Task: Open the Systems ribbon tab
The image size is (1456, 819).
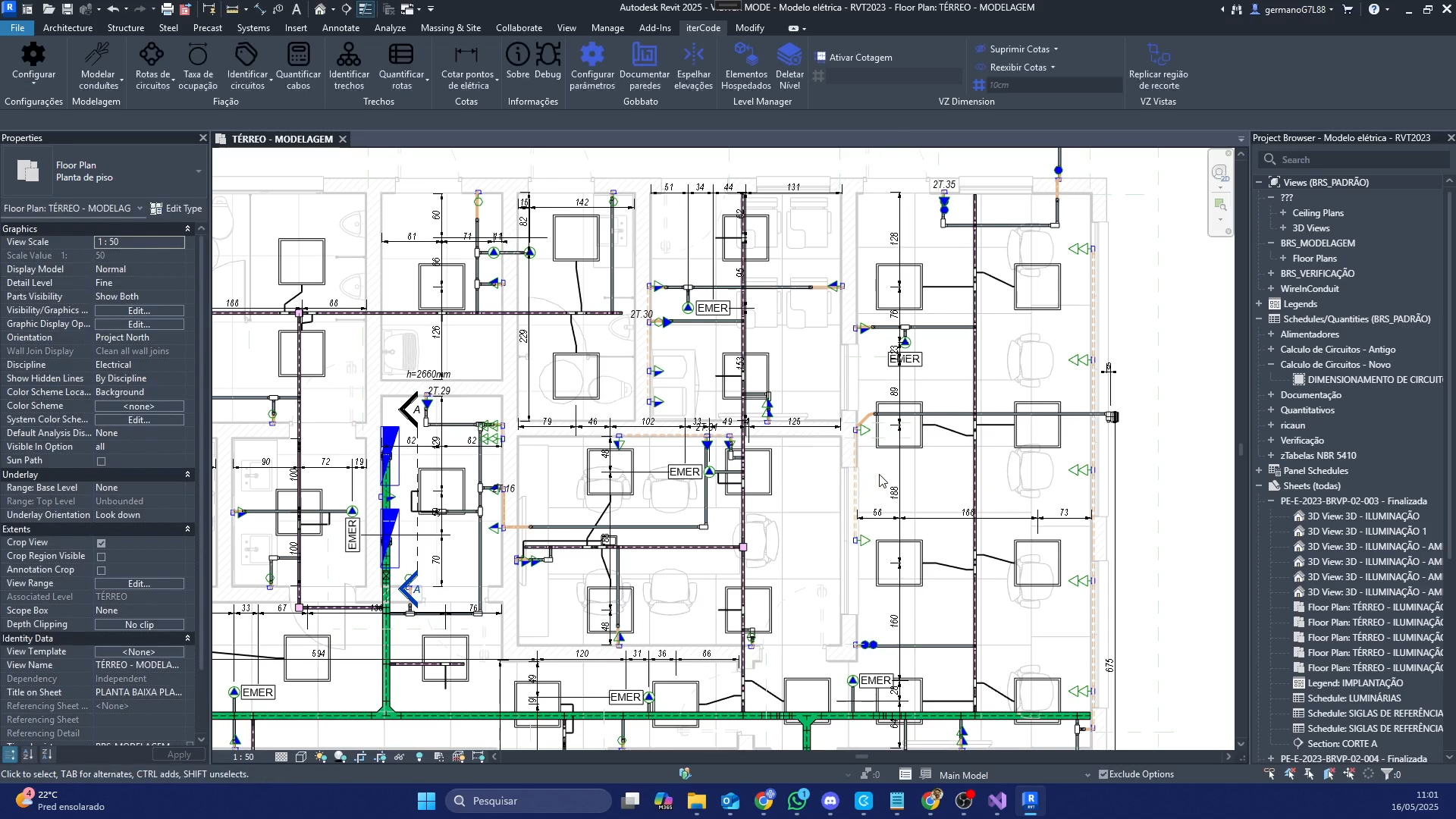Action: click(x=253, y=28)
